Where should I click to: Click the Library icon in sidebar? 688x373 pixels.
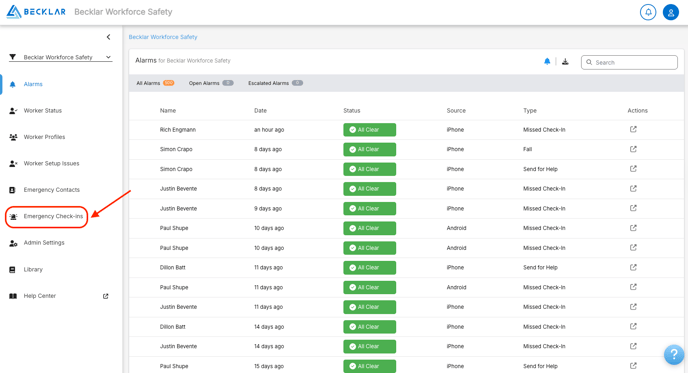tap(12, 269)
